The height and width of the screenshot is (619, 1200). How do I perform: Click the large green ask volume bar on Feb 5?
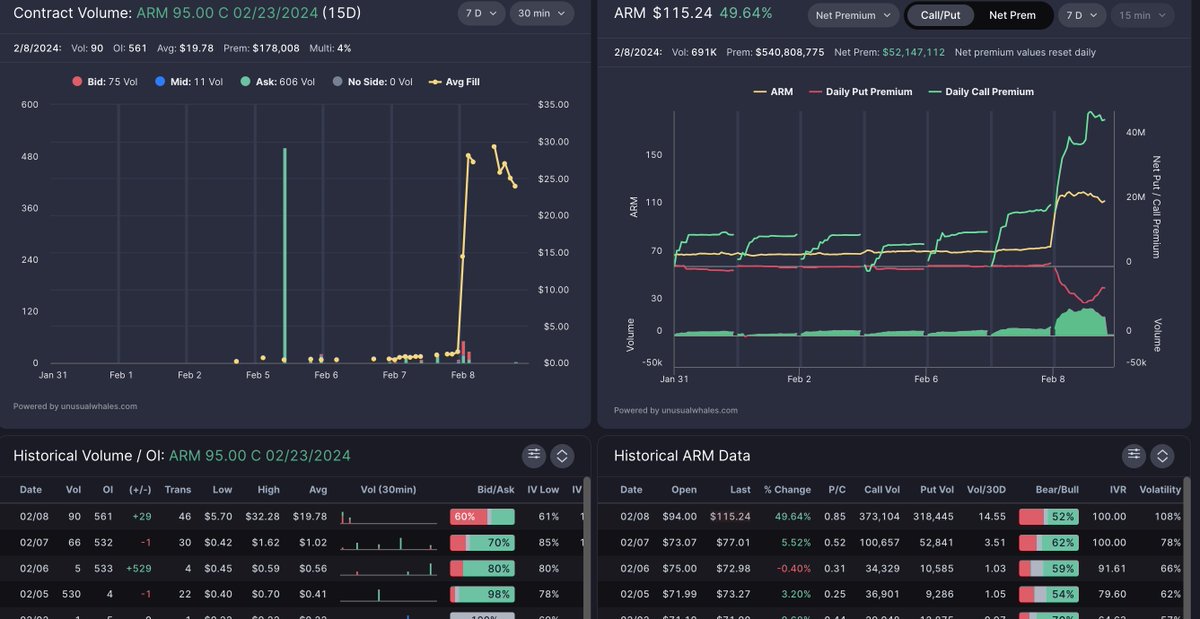[x=285, y=256]
